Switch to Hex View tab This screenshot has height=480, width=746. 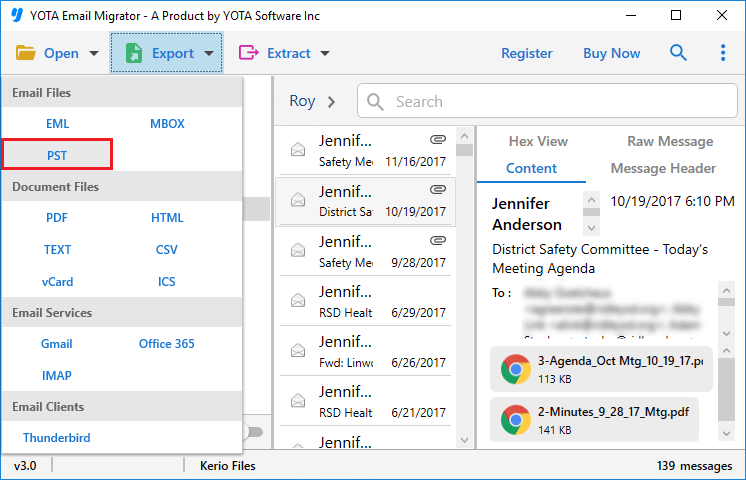[x=538, y=141]
